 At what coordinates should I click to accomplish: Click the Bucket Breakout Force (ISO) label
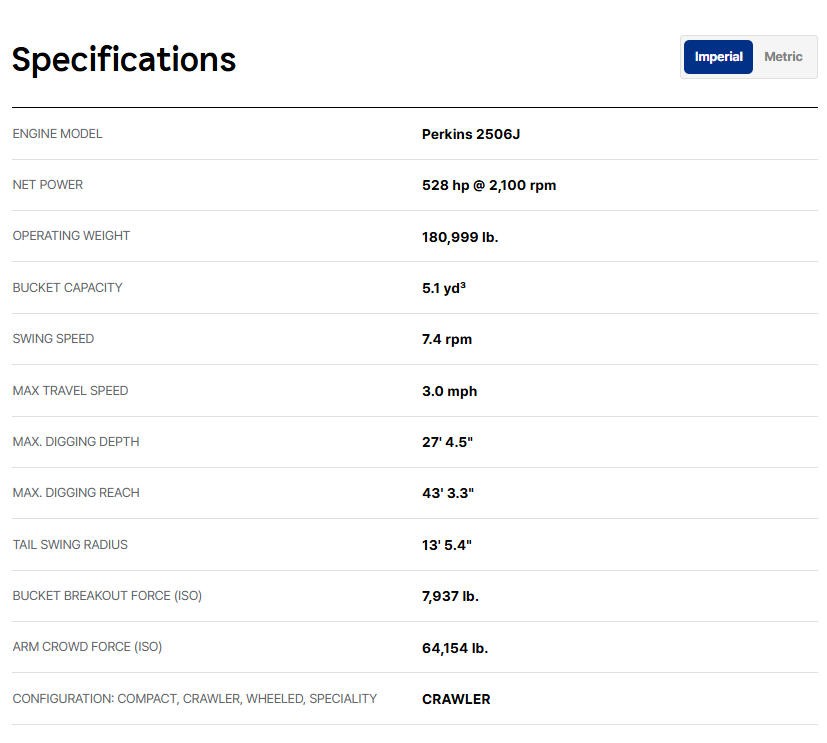tap(107, 596)
